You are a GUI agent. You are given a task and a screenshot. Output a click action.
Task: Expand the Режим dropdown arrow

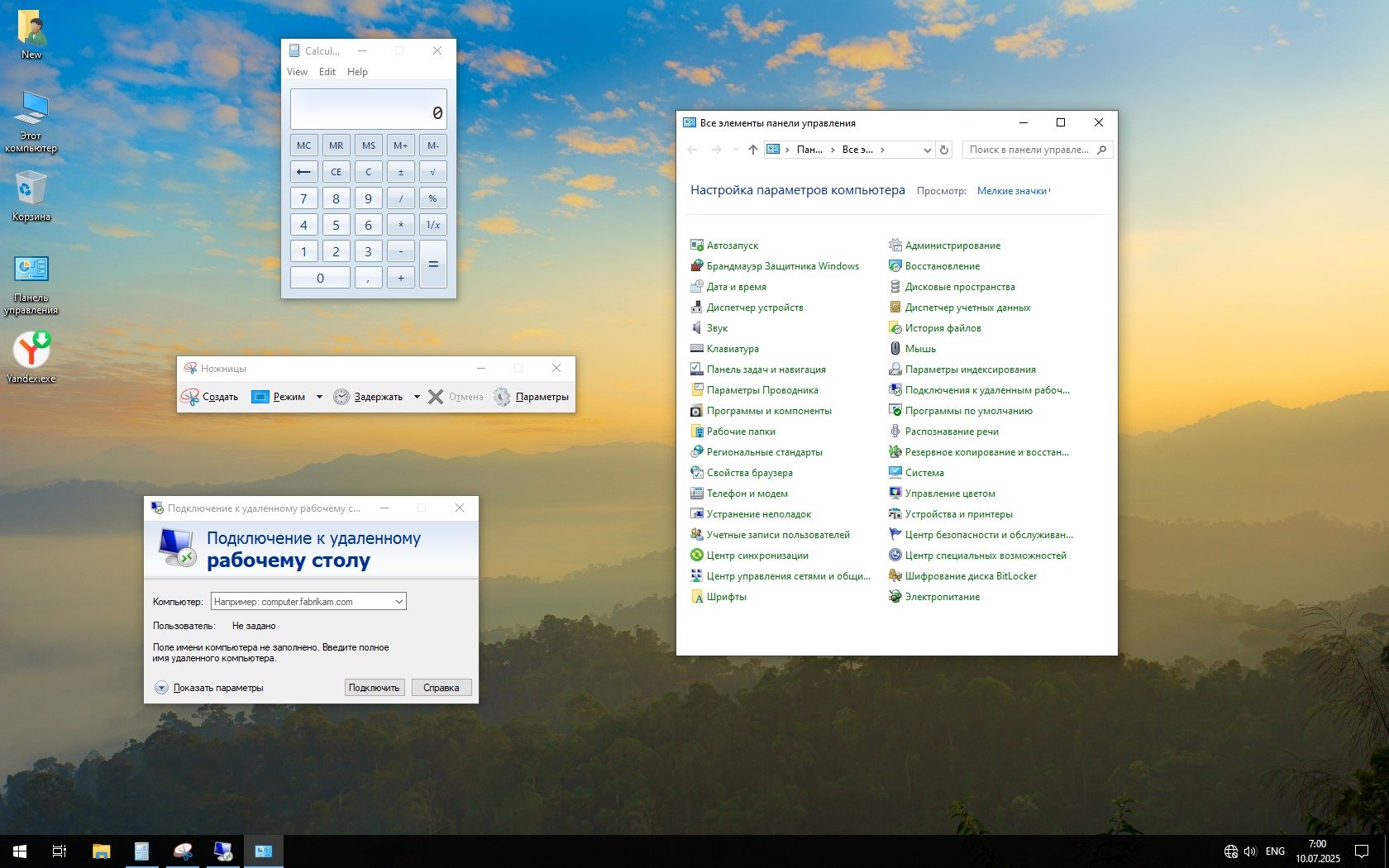[319, 397]
